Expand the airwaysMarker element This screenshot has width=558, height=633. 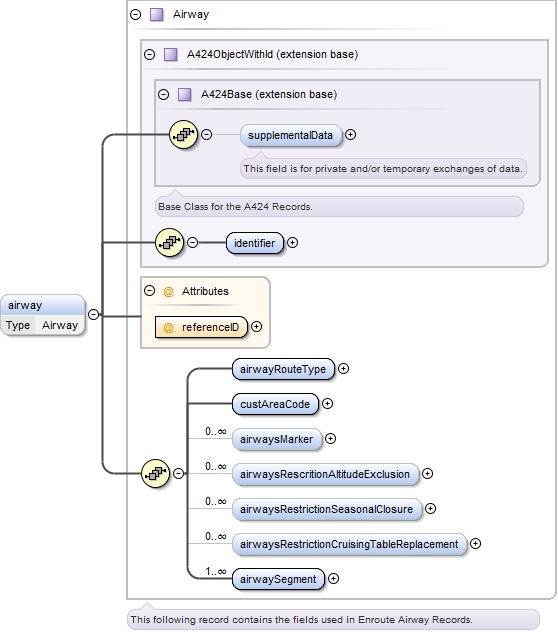[x=330, y=439]
